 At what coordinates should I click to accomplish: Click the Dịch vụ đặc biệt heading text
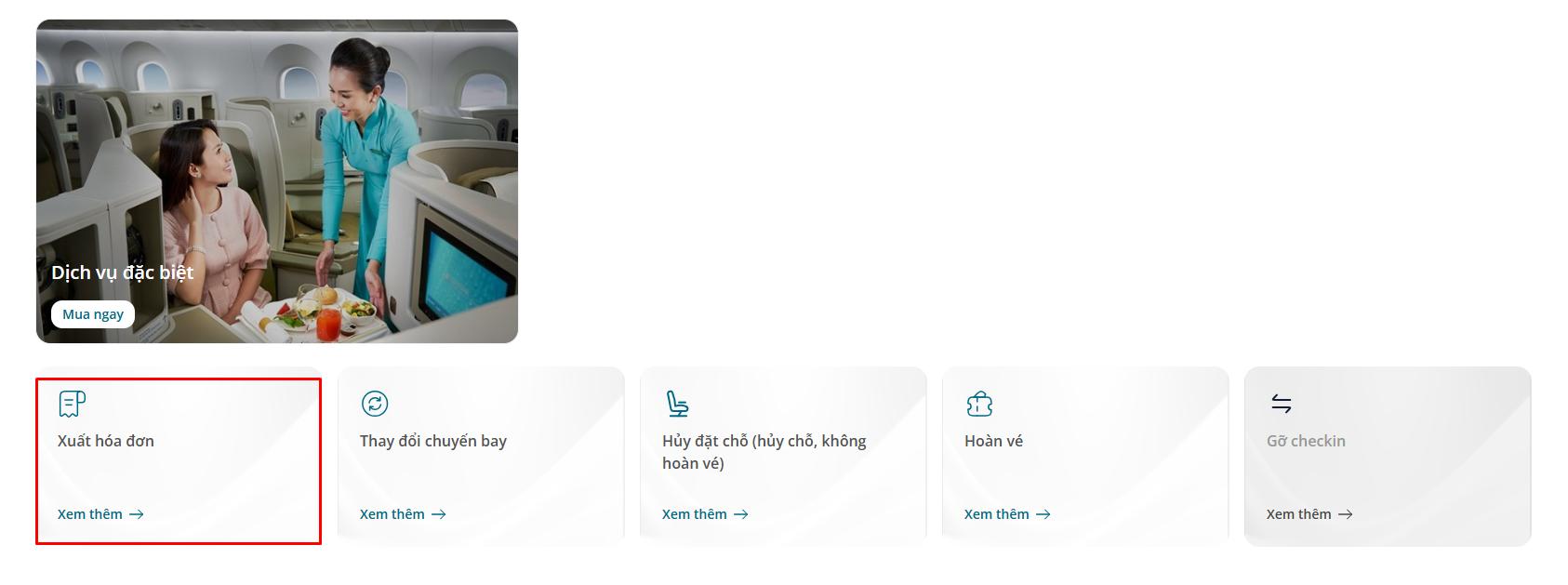(123, 273)
